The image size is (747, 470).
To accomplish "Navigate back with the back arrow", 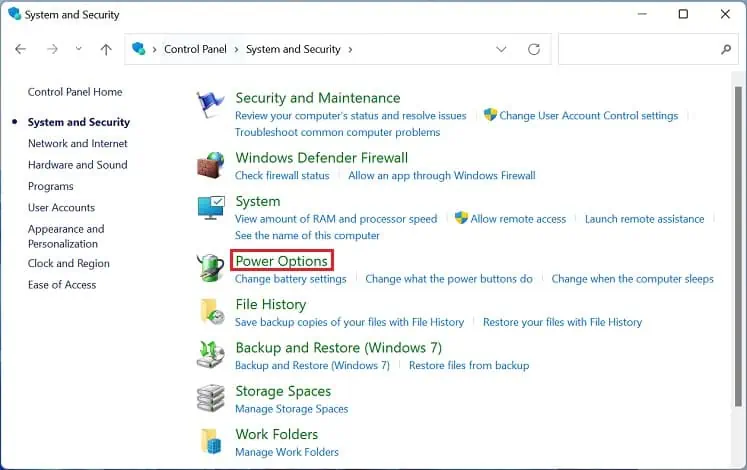I will (x=21, y=49).
